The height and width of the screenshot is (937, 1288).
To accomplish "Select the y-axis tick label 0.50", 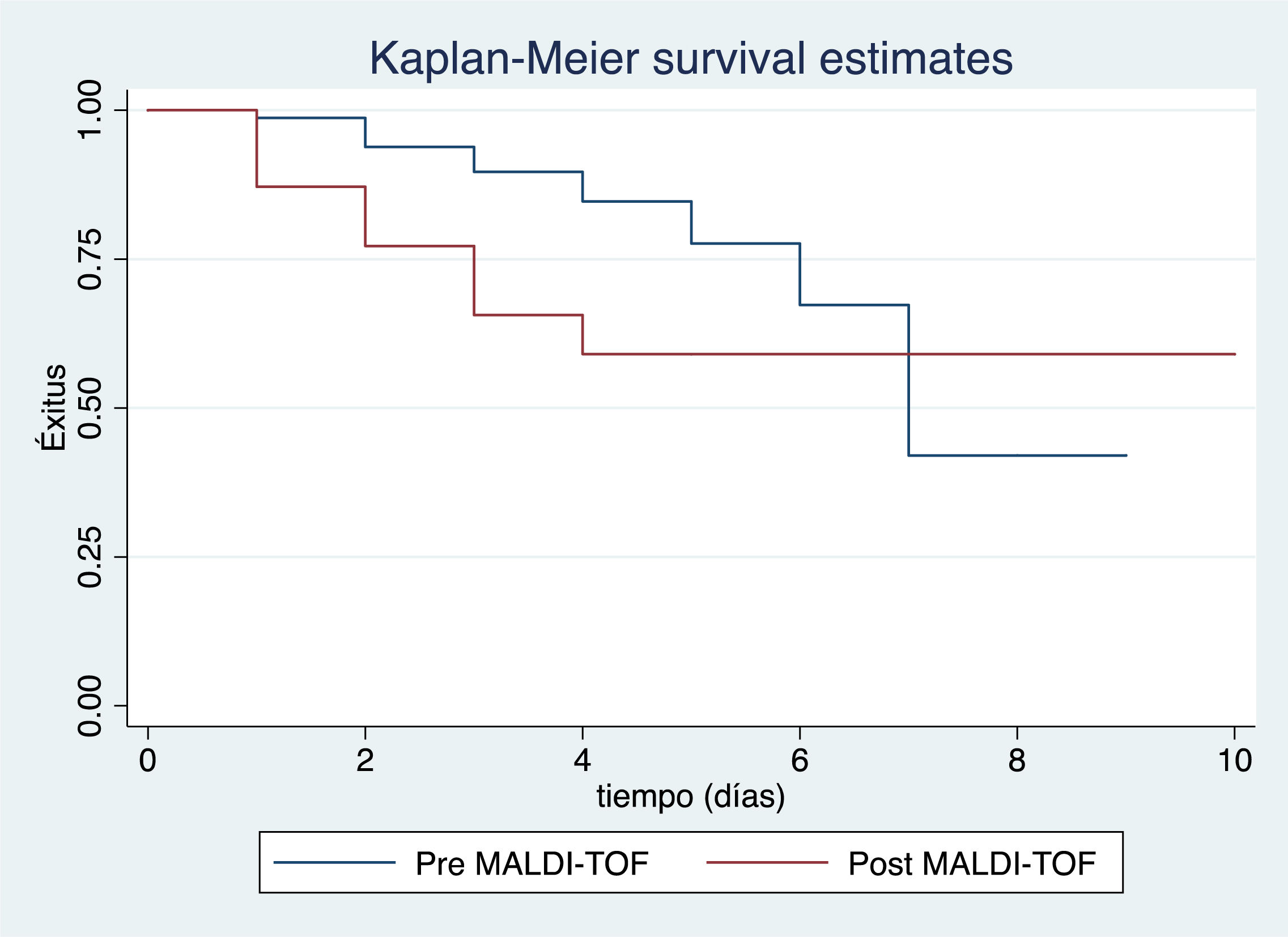I will (x=90, y=408).
